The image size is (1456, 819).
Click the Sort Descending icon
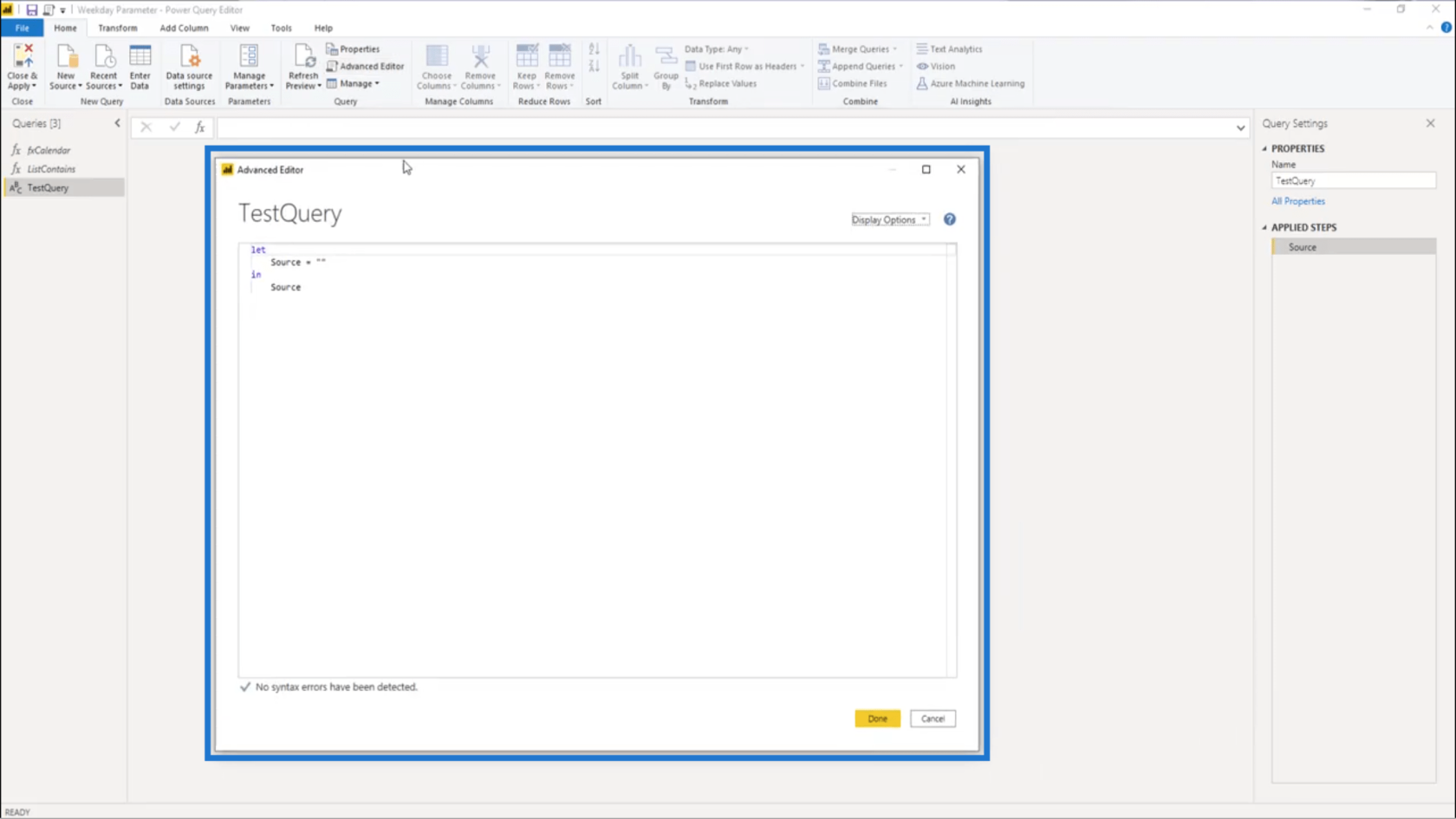[594, 67]
